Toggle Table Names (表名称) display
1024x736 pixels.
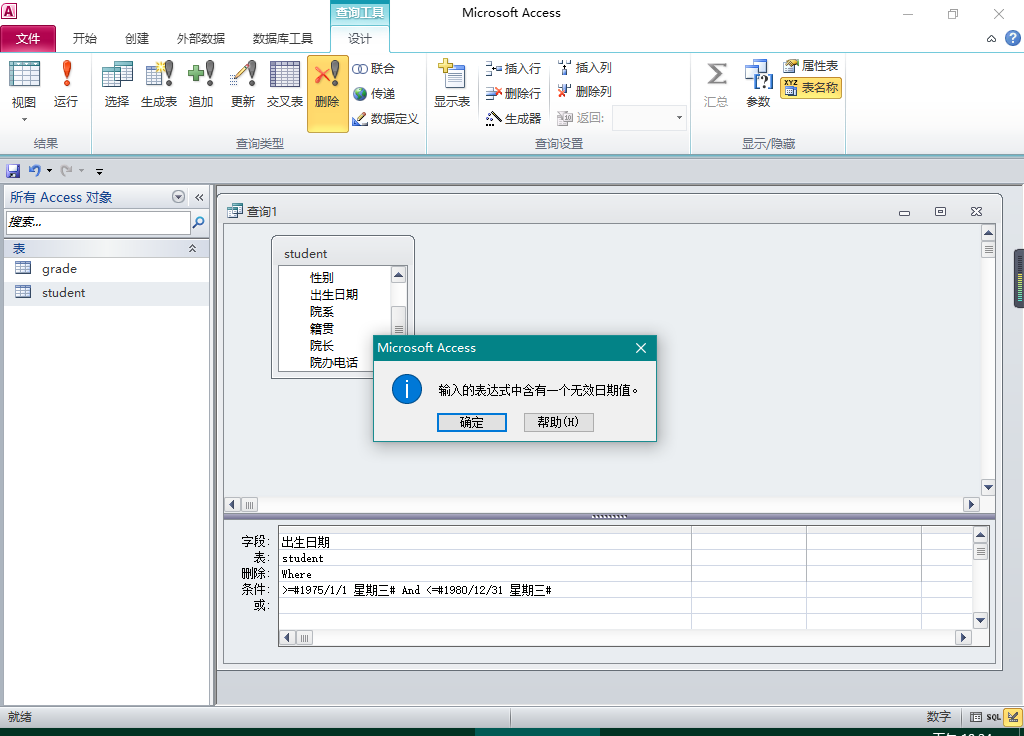click(x=810, y=88)
